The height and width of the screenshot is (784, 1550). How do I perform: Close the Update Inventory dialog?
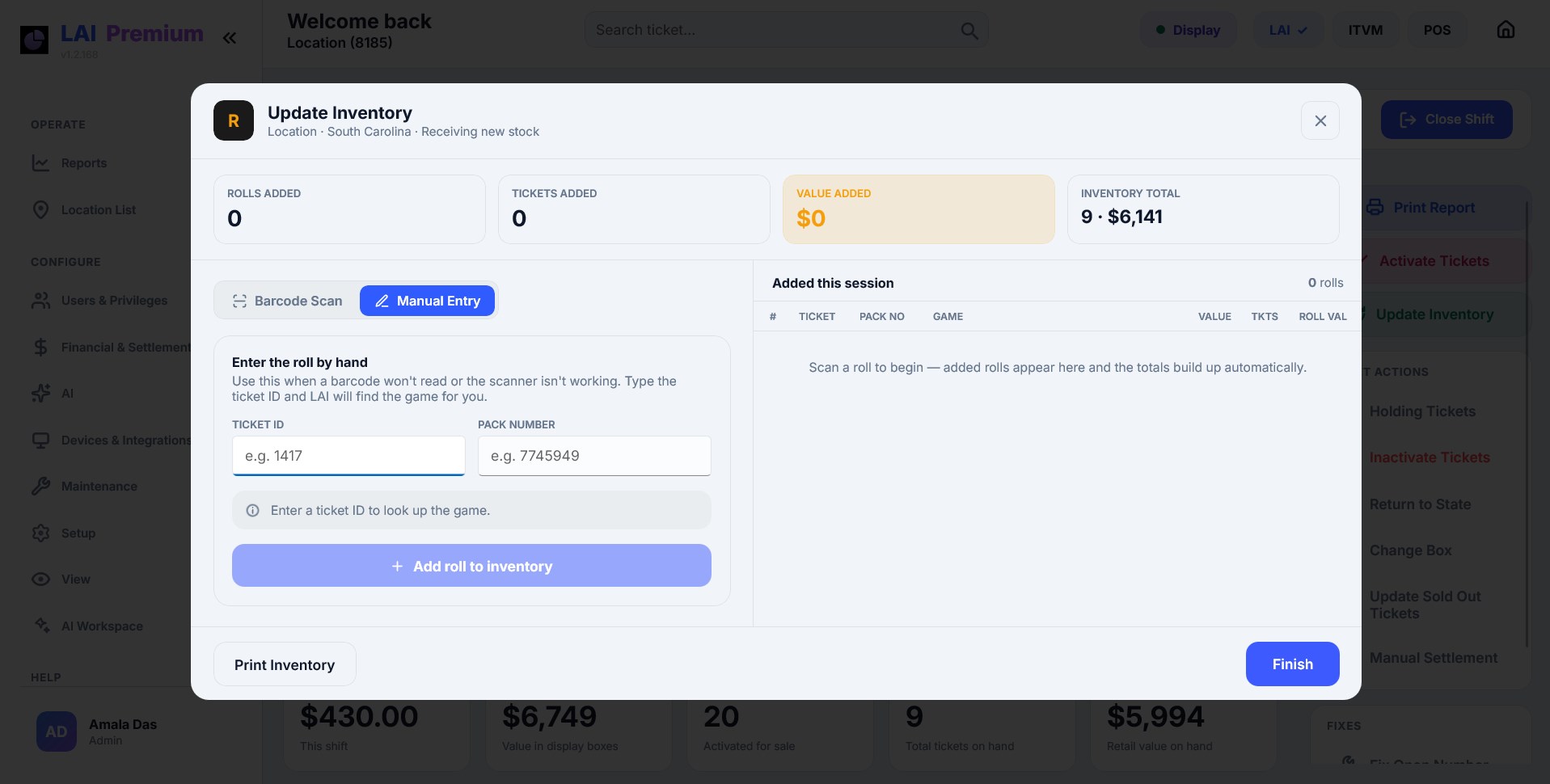pos(1320,120)
